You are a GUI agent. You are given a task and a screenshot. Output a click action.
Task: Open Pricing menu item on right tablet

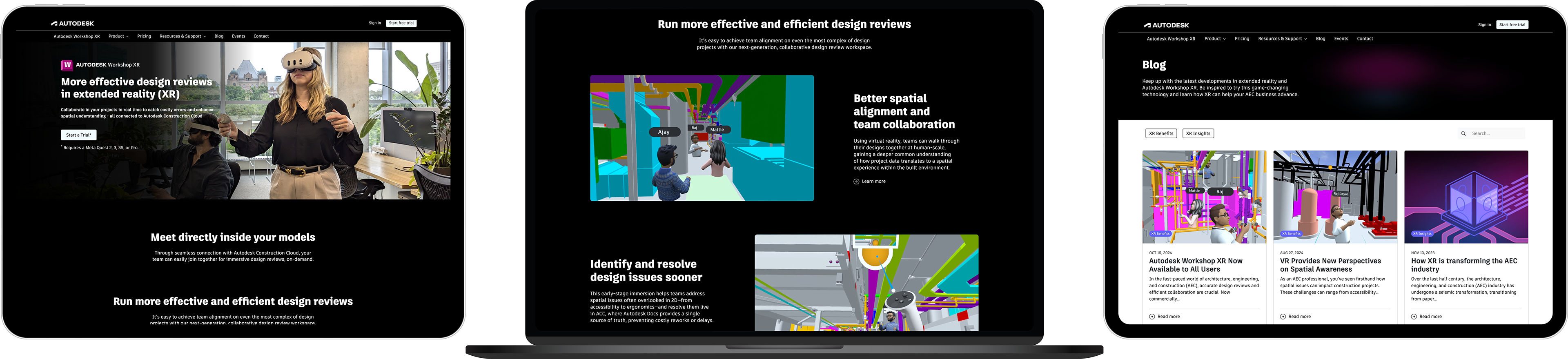[1242, 38]
